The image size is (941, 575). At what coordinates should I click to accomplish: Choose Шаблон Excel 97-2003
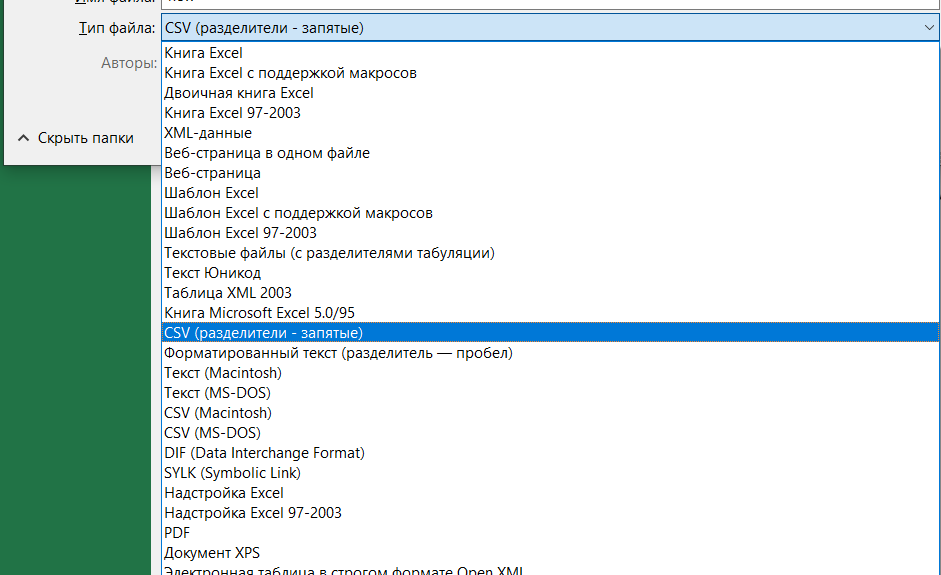550,233
